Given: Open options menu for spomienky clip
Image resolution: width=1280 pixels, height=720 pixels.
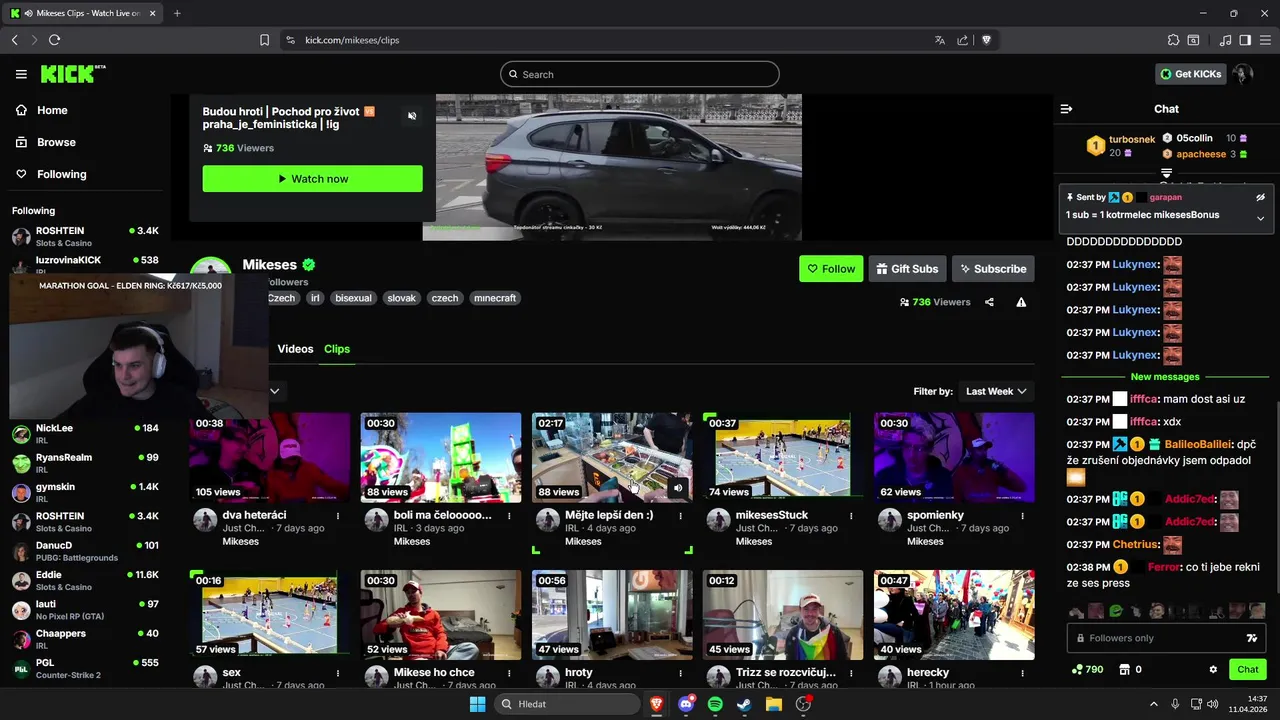Looking at the screenshot, I should click(1022, 516).
